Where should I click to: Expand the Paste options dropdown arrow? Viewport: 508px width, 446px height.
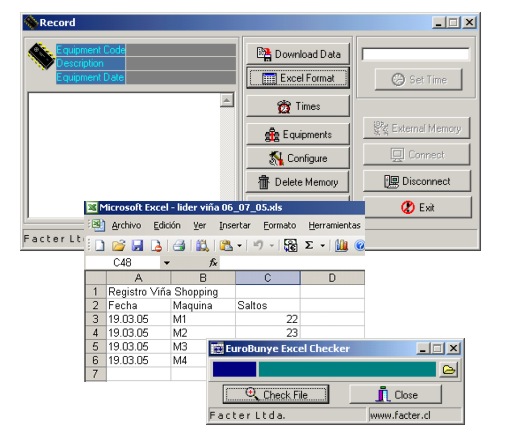coord(239,246)
